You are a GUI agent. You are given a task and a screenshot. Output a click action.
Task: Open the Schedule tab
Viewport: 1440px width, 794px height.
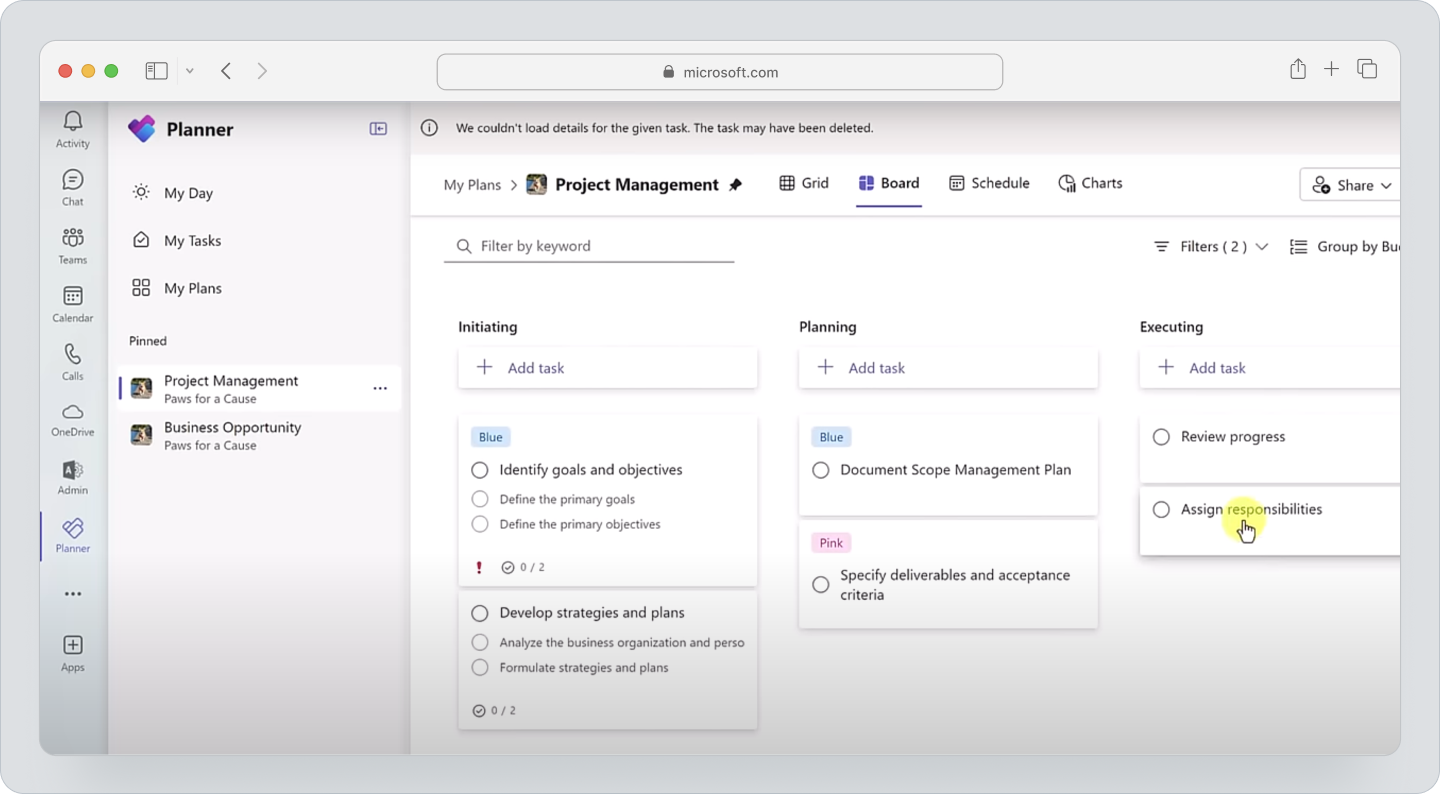coord(989,182)
